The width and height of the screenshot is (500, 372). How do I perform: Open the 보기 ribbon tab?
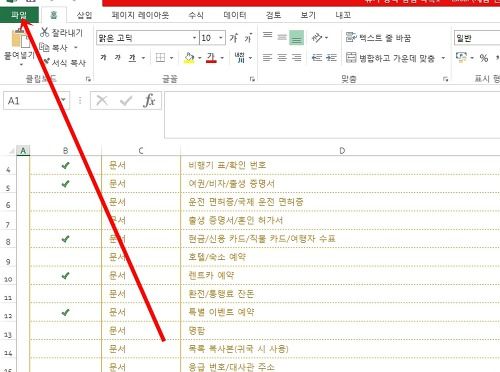click(308, 15)
